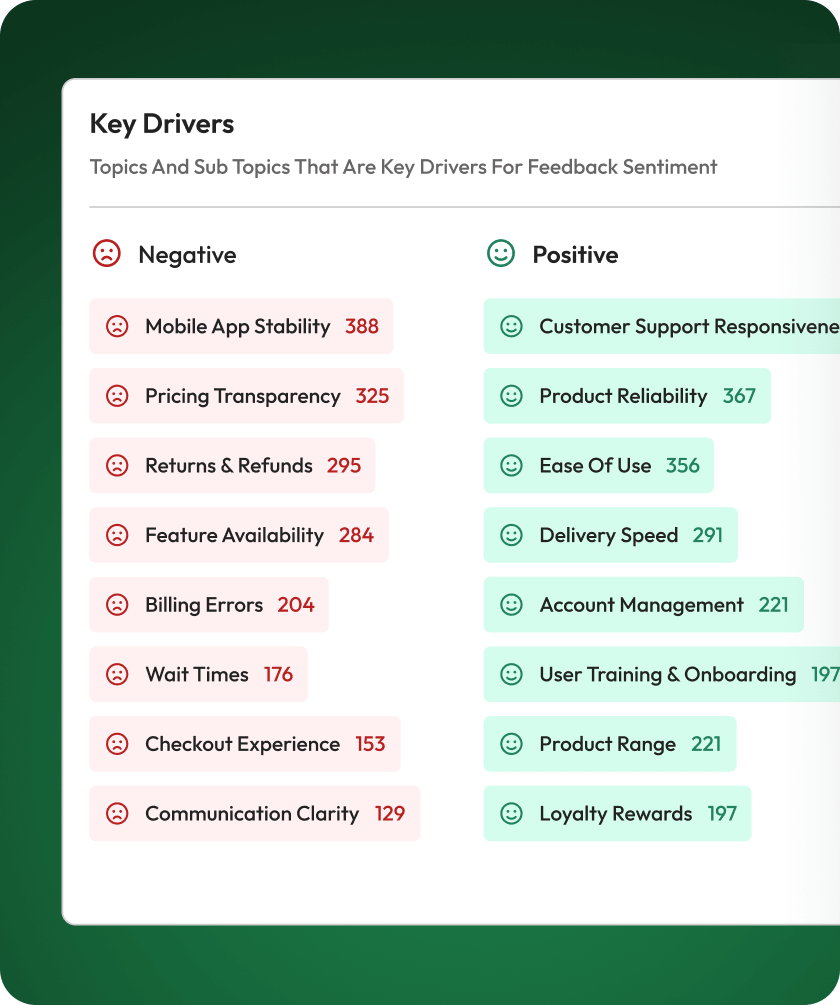Click the sad face icon beside Pricing Transparency
Screen dimensions: 840x1005
(117, 396)
